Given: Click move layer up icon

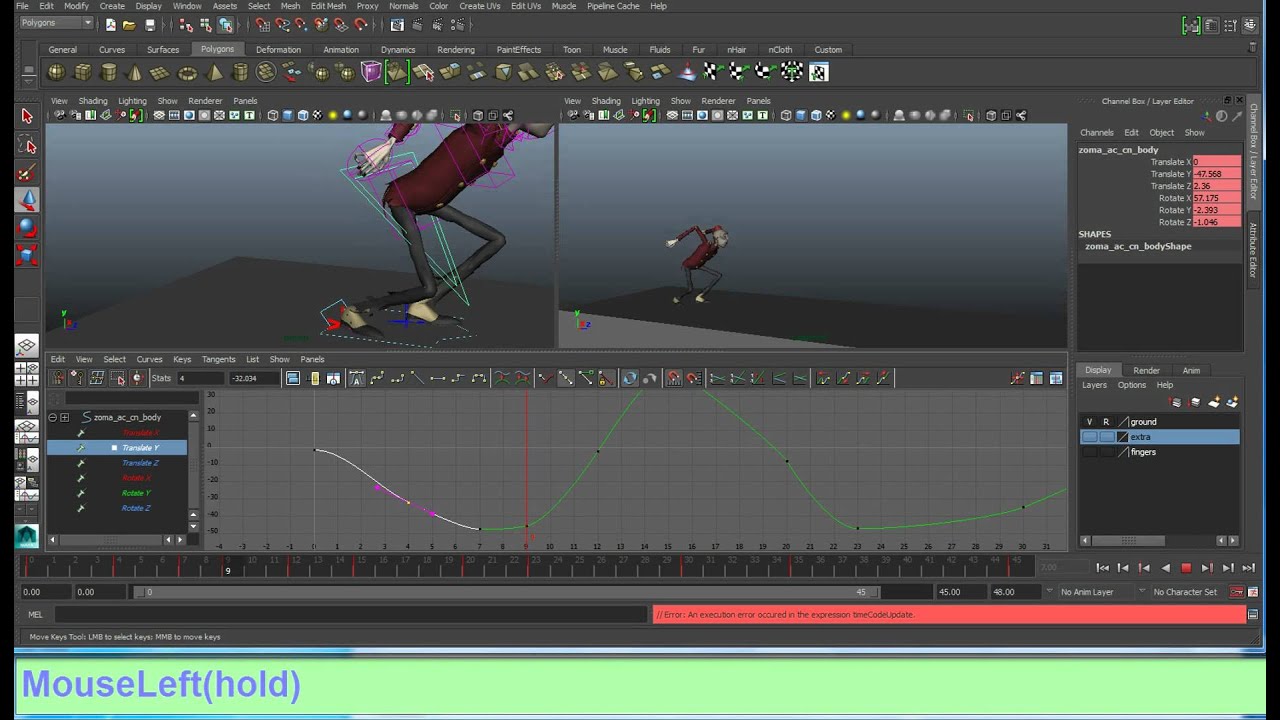Looking at the screenshot, I should click(1177, 402).
